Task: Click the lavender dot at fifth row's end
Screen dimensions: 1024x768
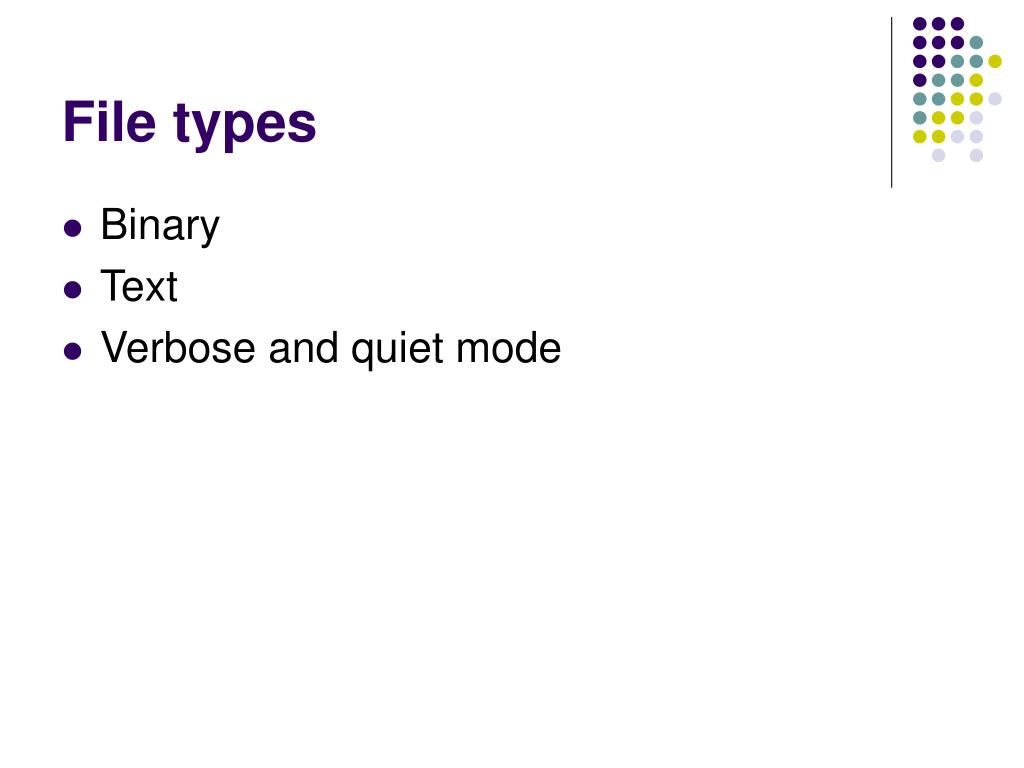Action: (x=995, y=99)
